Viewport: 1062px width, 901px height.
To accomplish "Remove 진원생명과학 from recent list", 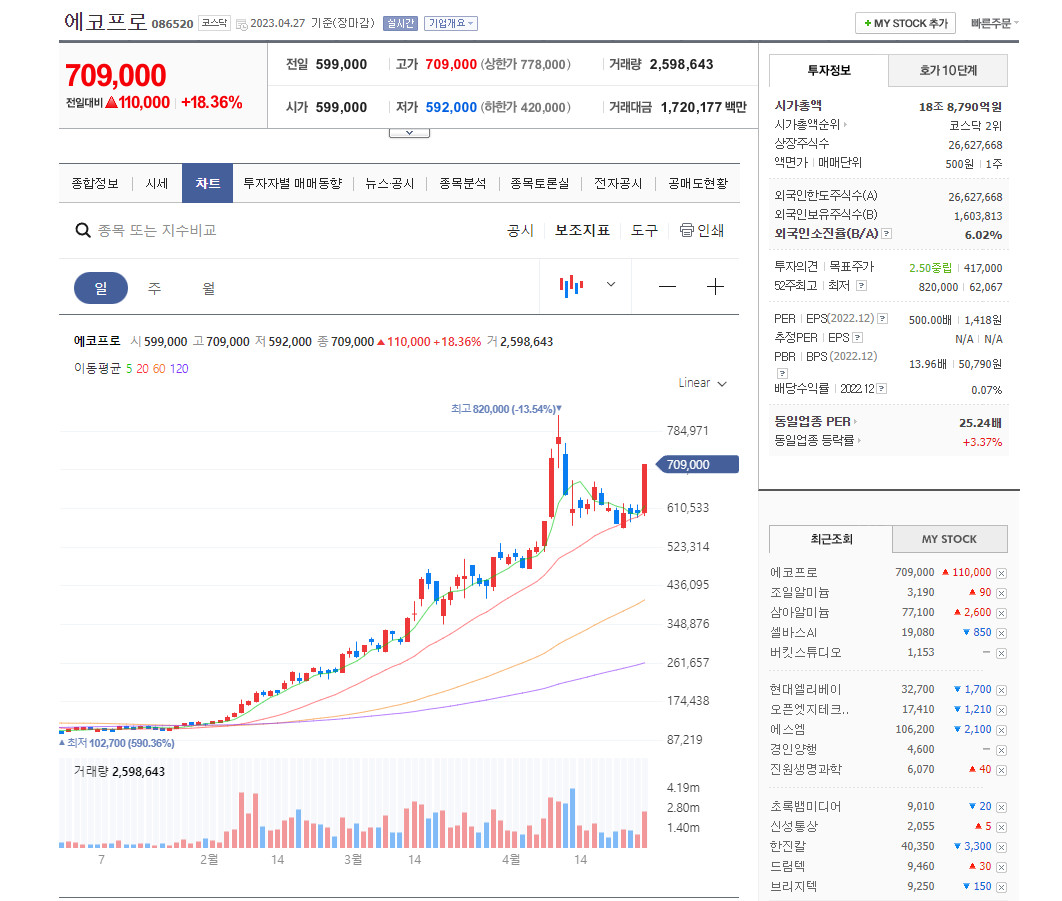I will pos(1001,770).
